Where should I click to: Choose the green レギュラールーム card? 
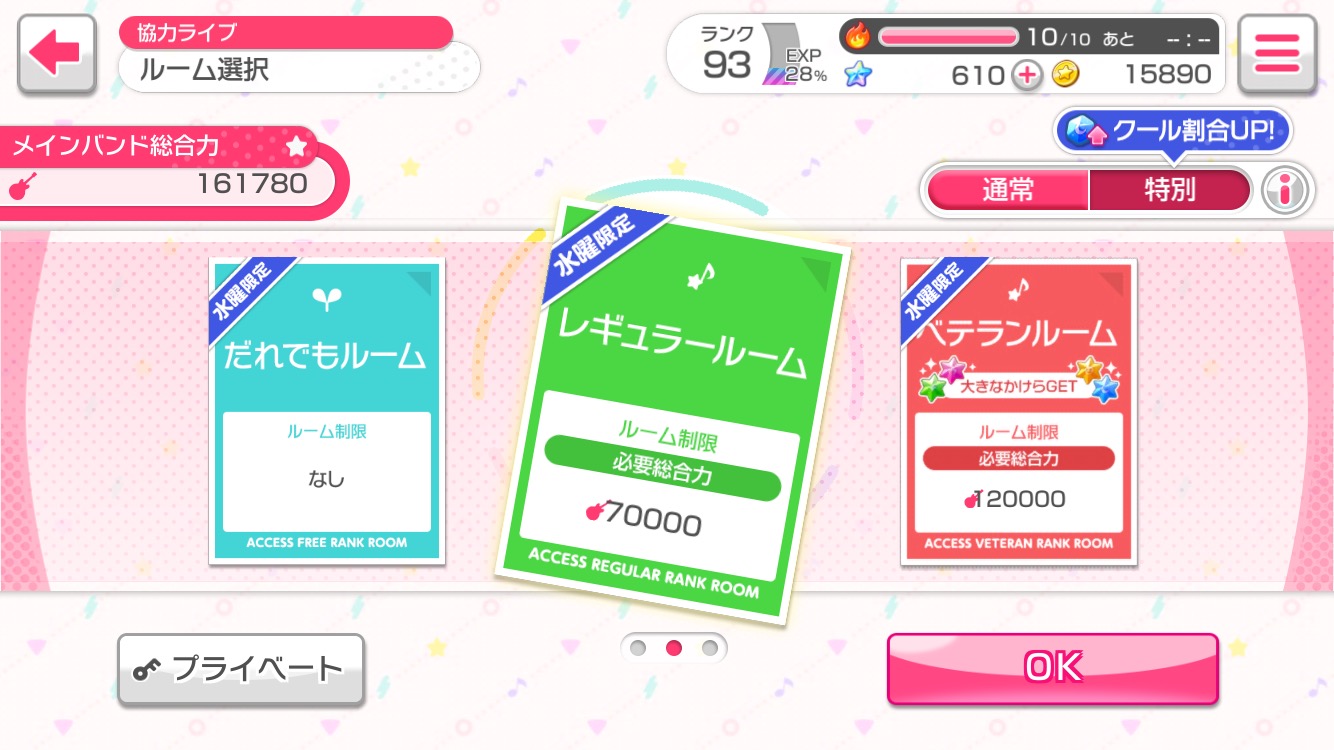[x=673, y=410]
